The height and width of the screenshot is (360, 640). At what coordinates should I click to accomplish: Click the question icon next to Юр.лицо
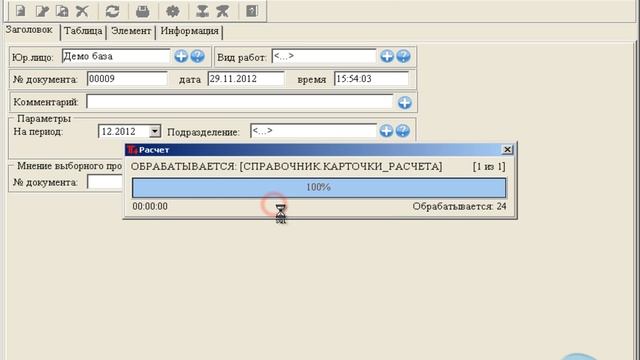[x=198, y=56]
